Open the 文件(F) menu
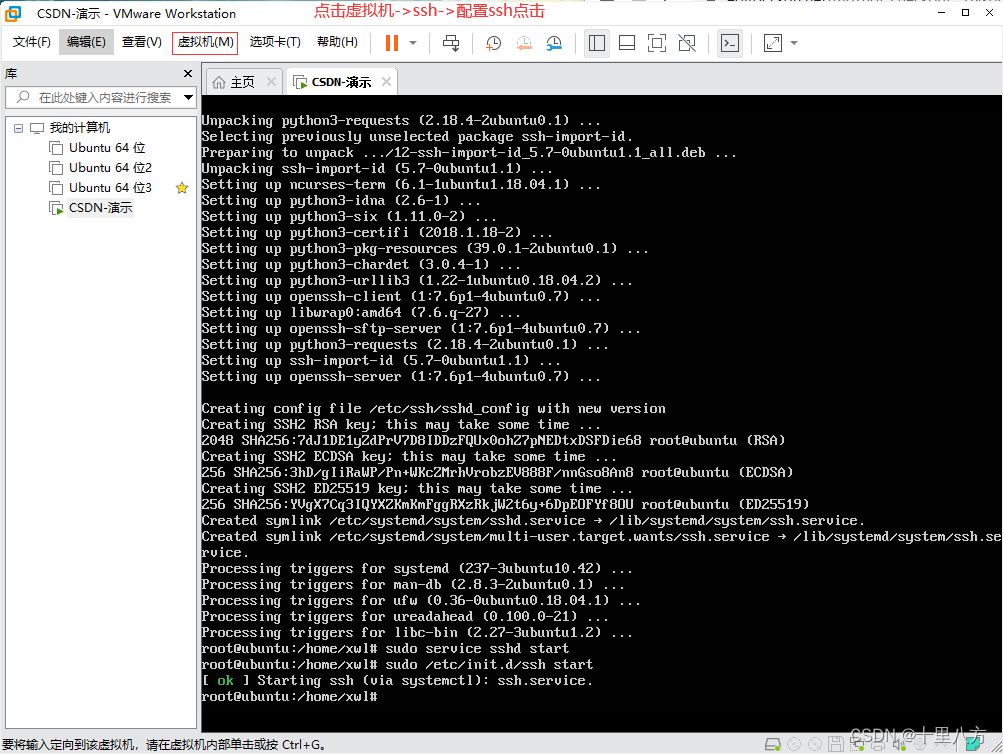1003x754 pixels. [x=31, y=42]
